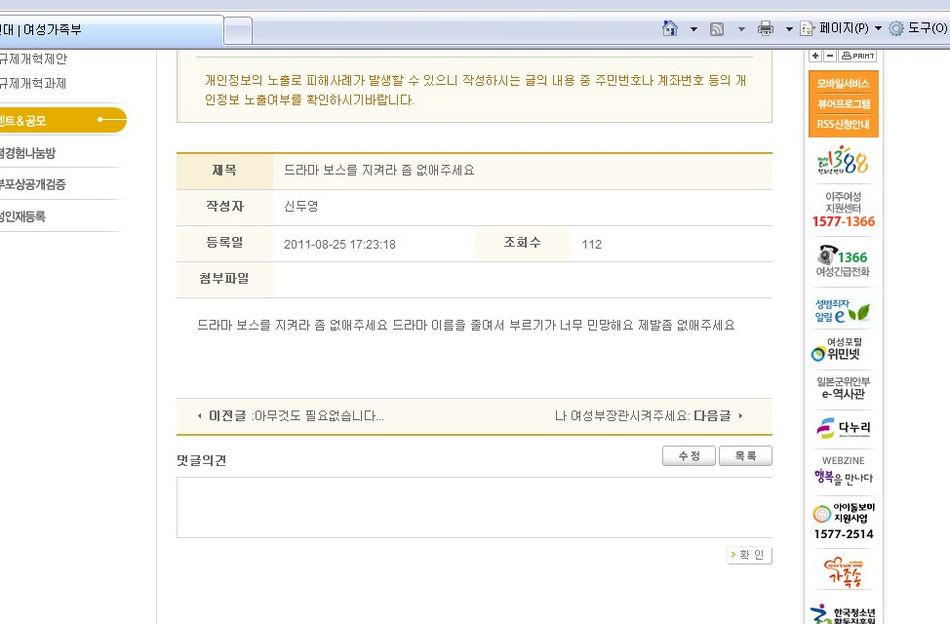950x624 pixels.
Task: Open 규제개혁과제 in left menu
Action: [x=33, y=83]
